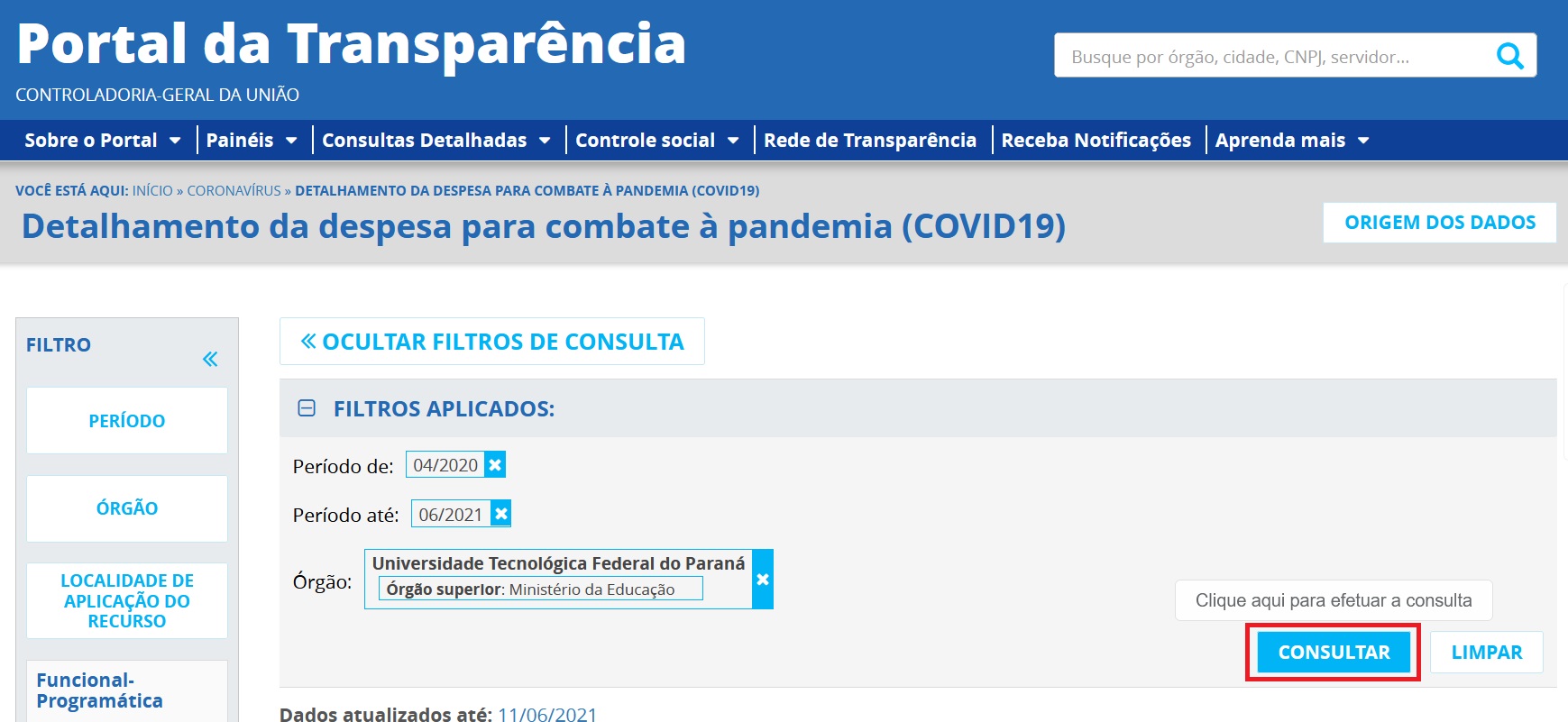Click the magnifying glass search icon
Screen dimensions: 1568x722
click(1509, 57)
